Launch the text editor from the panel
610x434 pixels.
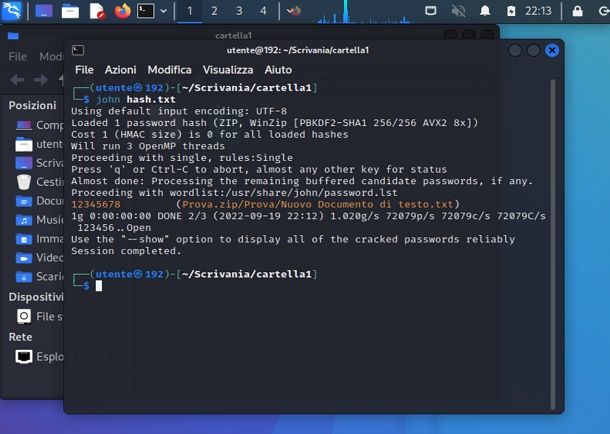click(96, 11)
